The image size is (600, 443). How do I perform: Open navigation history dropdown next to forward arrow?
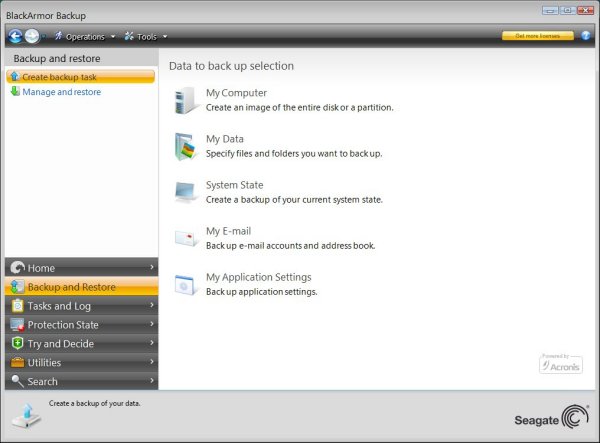(43, 37)
